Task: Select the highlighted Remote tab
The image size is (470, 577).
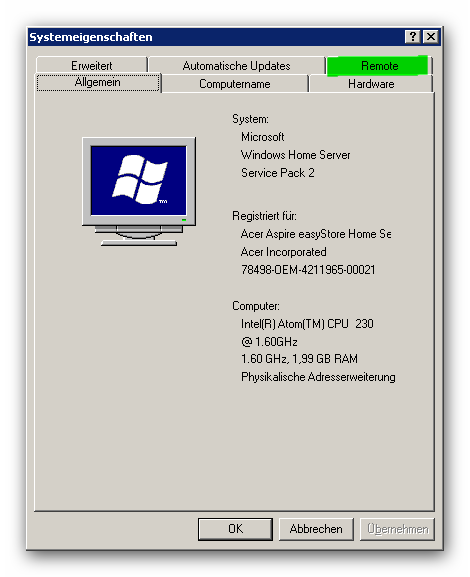Action: click(379, 66)
